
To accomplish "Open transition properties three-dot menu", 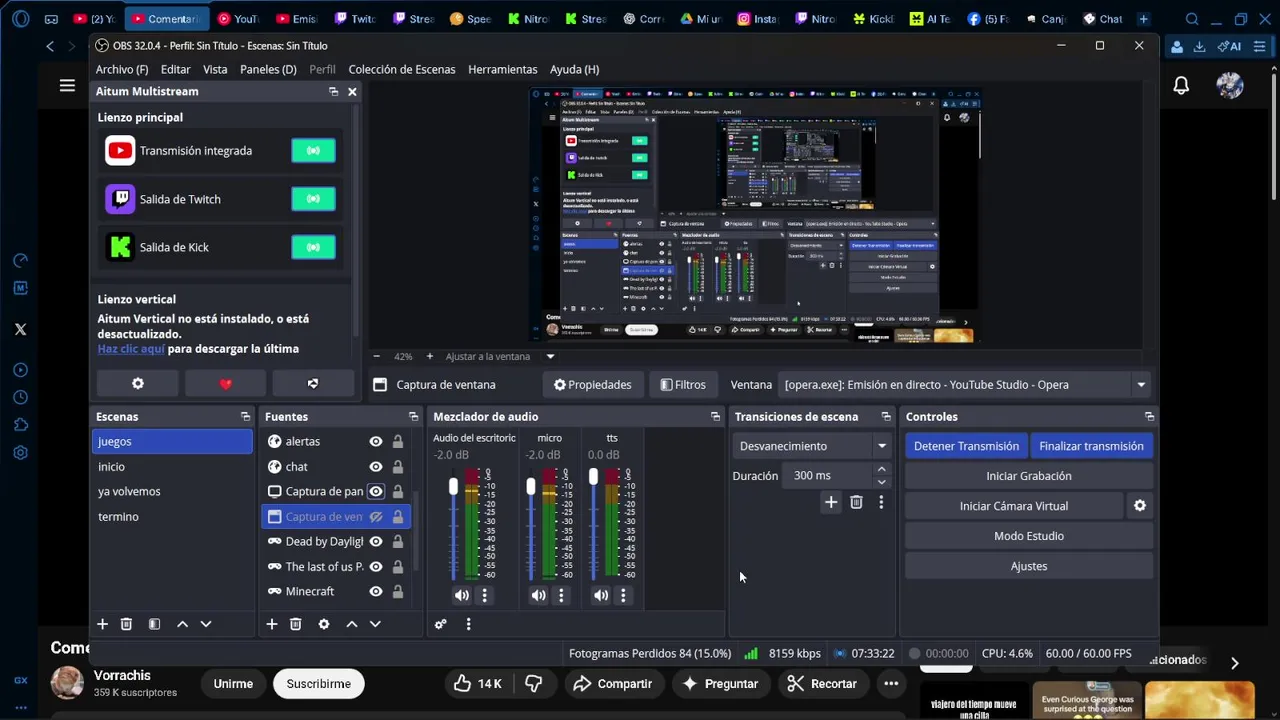I will click(x=881, y=502).
